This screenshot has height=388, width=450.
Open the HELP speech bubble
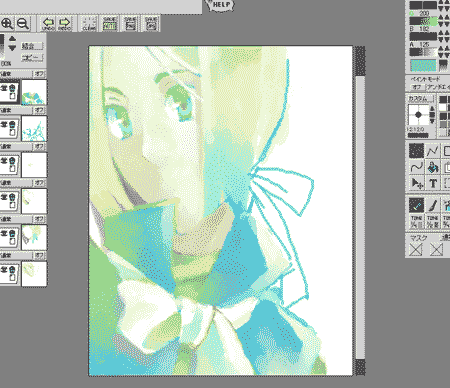[221, 5]
